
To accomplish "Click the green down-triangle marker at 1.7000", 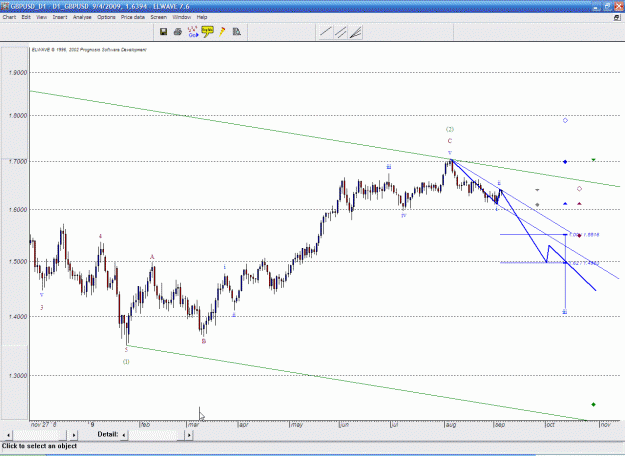I will coord(594,160).
